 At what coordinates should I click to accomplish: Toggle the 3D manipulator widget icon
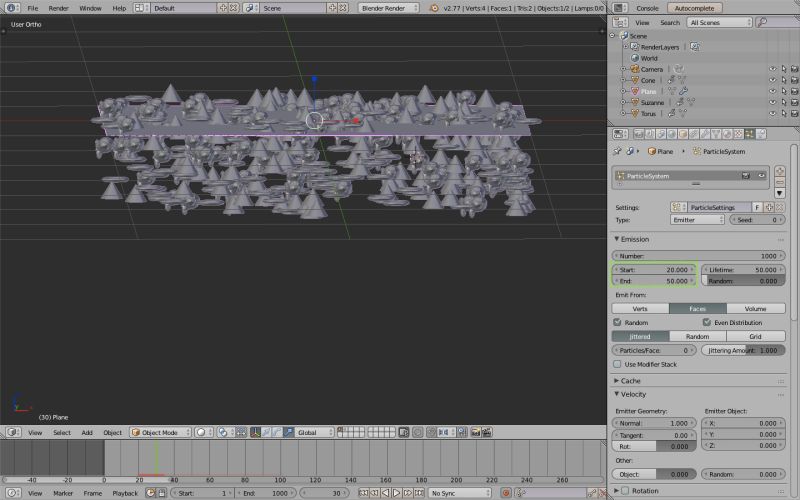point(255,433)
